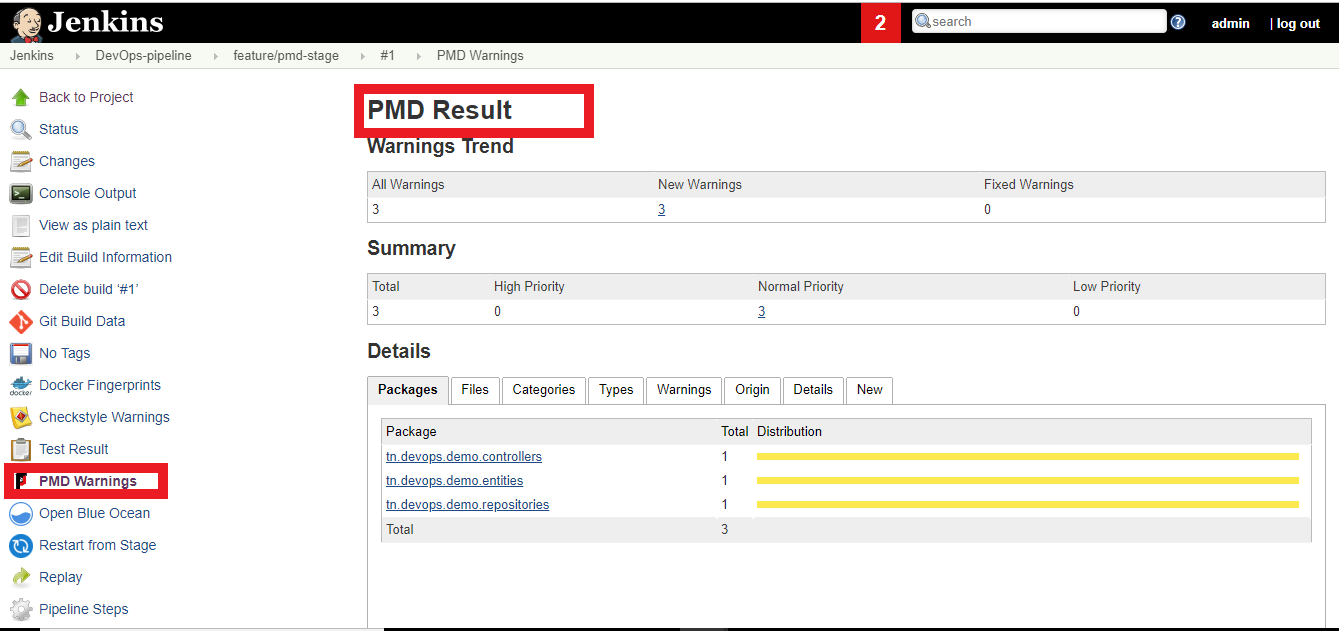The width and height of the screenshot is (1339, 631).
Task: Open the Git Build Data text link
Action: (x=82, y=321)
